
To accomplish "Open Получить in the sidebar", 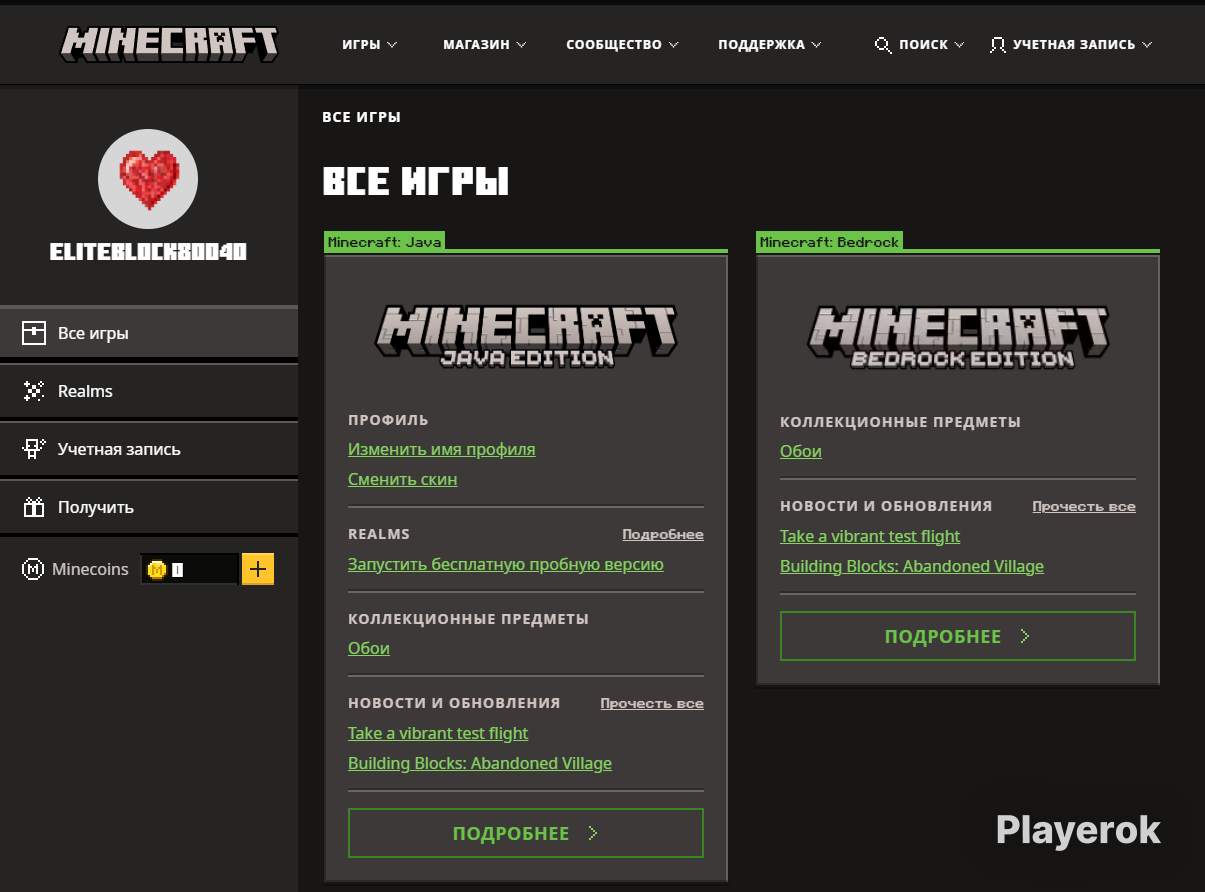I will tap(149, 507).
